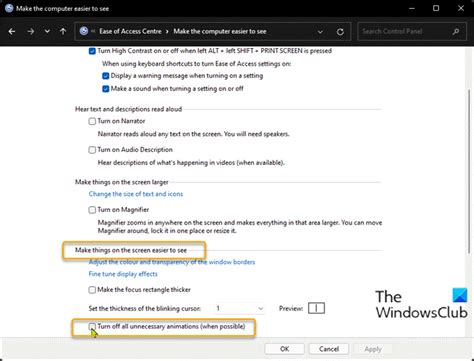Click the forward navigation arrow
474x361 pixels.
coord(31,32)
